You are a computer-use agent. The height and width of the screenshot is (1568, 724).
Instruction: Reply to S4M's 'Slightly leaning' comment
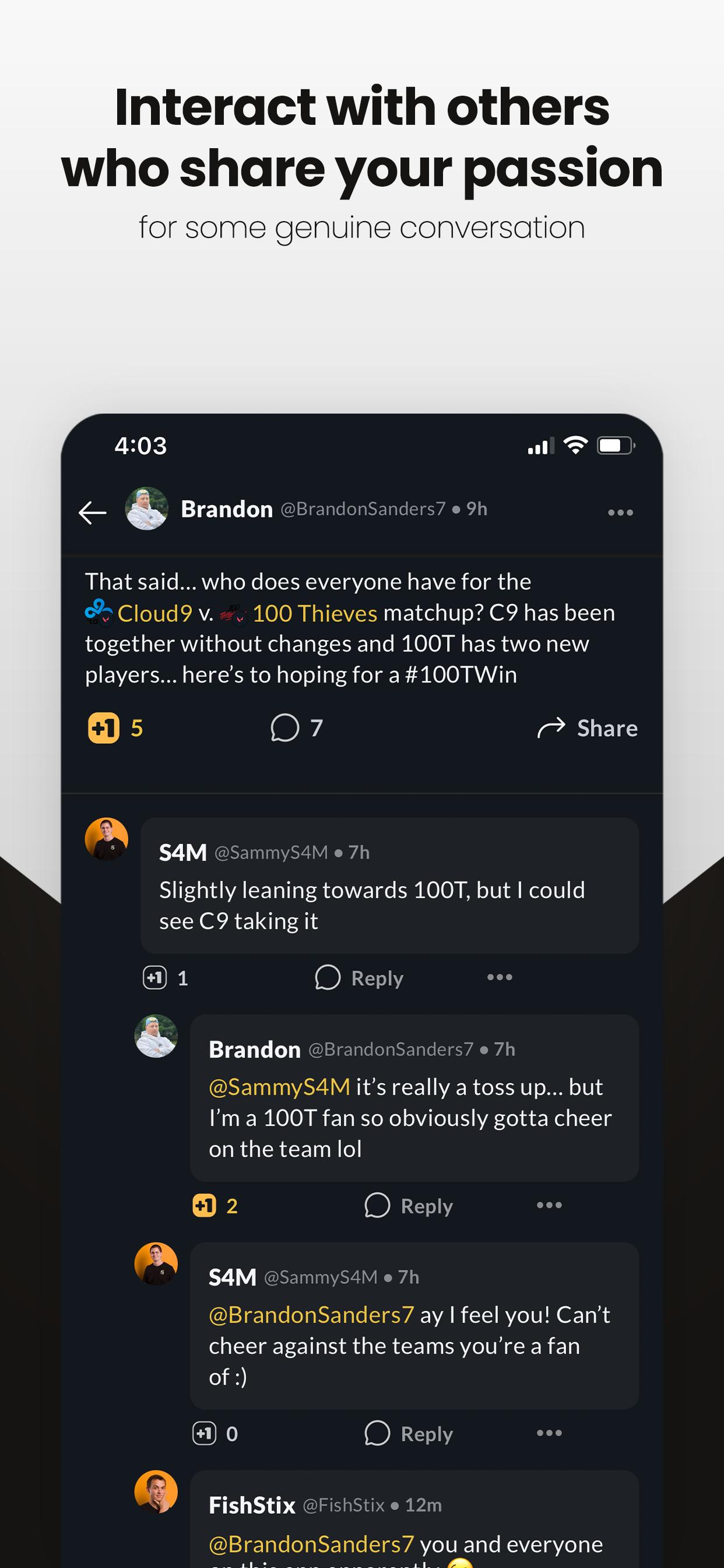(x=359, y=978)
